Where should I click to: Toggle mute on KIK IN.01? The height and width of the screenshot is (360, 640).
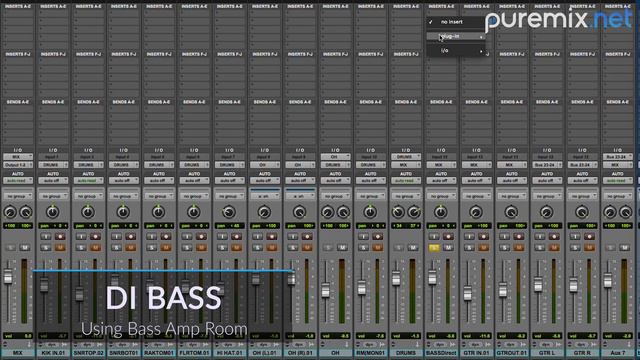(60, 247)
